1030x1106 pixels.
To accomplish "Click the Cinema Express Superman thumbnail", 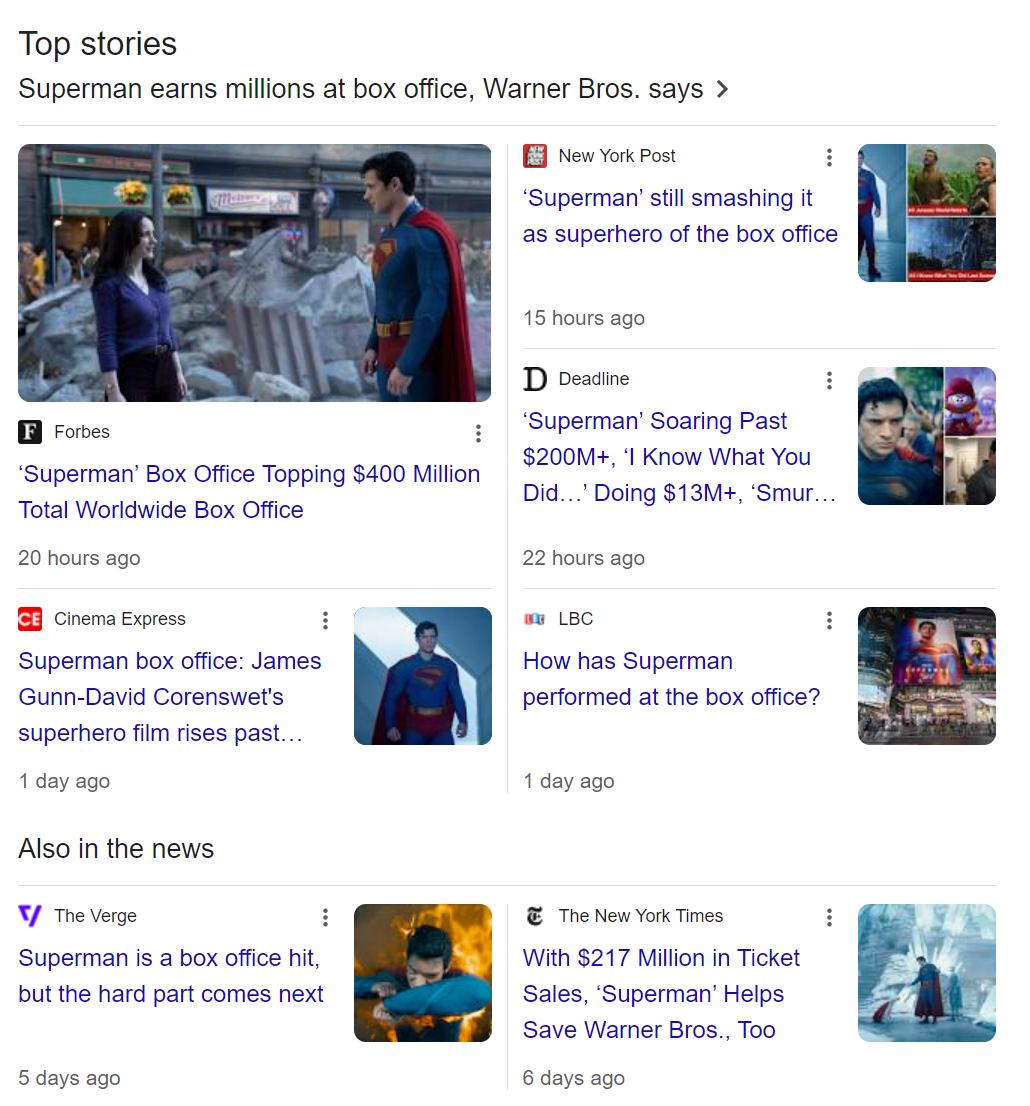I will click(x=423, y=676).
